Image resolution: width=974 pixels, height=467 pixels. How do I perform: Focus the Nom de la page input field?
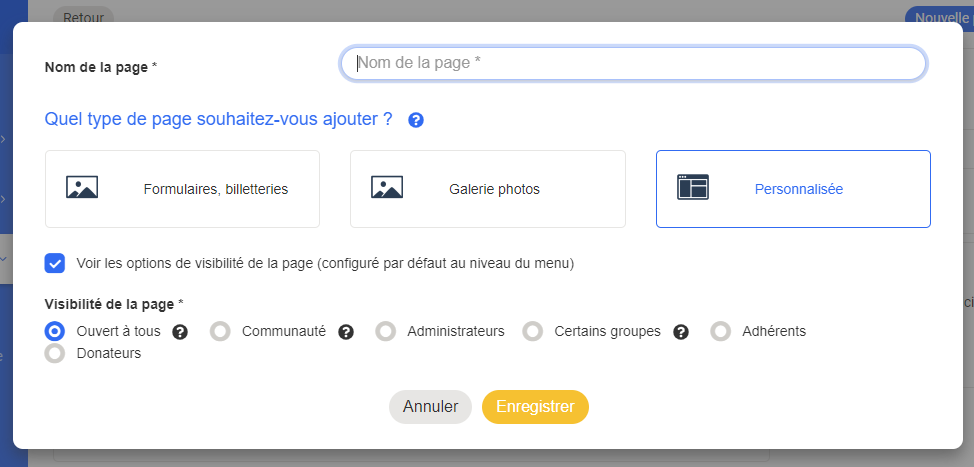pos(633,63)
